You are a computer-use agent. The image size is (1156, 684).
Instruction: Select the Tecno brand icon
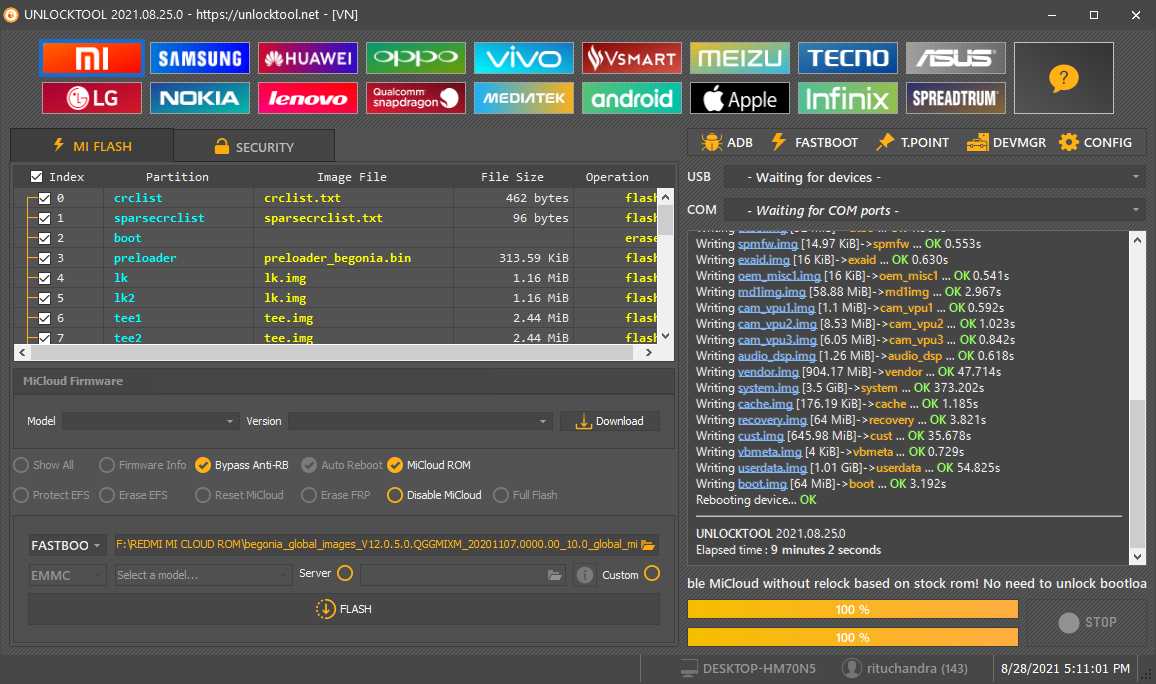tap(848, 58)
